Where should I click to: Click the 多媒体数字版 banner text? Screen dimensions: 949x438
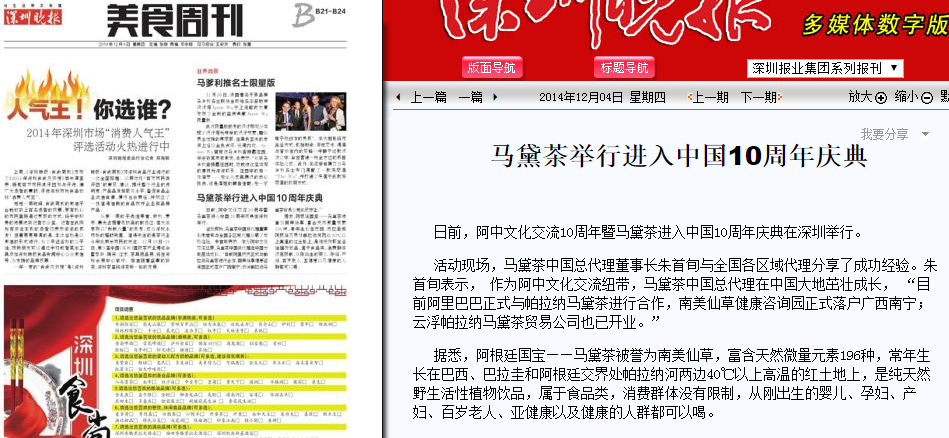coord(875,25)
